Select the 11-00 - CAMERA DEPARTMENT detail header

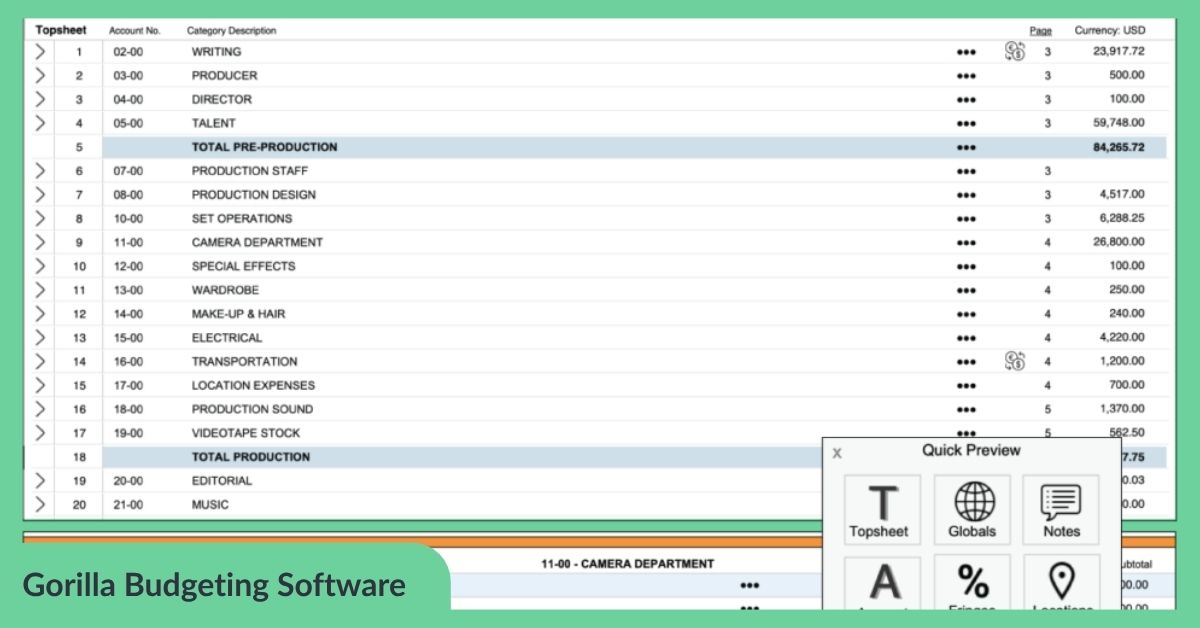tap(627, 564)
